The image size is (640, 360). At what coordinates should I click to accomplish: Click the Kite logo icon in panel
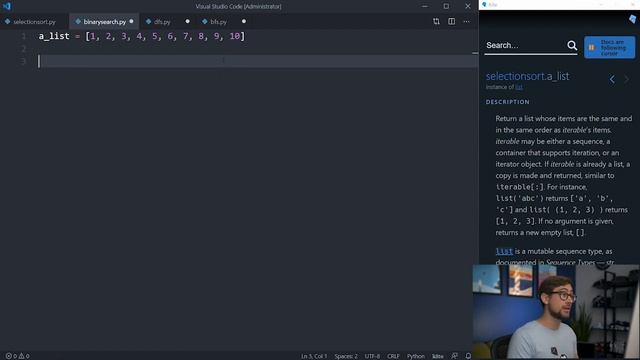(x=633, y=19)
